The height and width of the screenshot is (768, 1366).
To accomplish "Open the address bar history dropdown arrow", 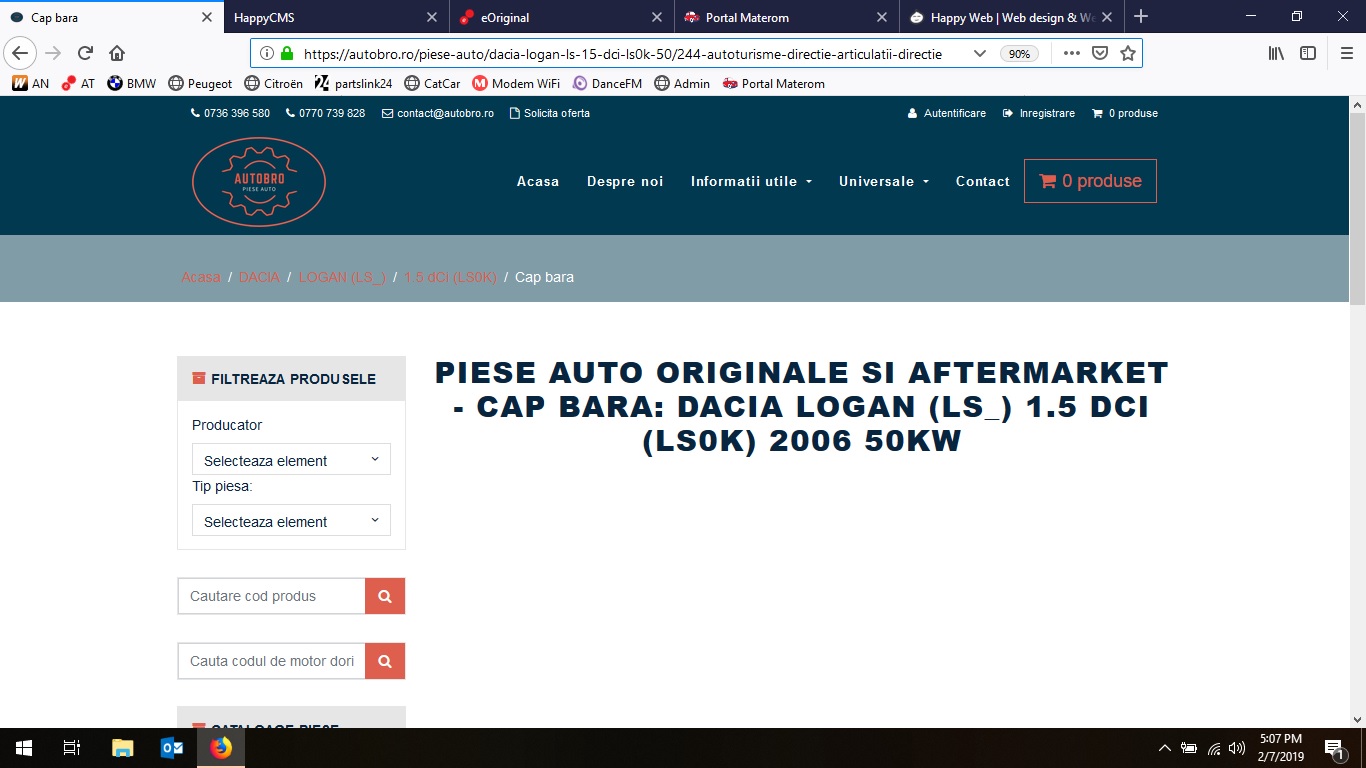I will [982, 53].
